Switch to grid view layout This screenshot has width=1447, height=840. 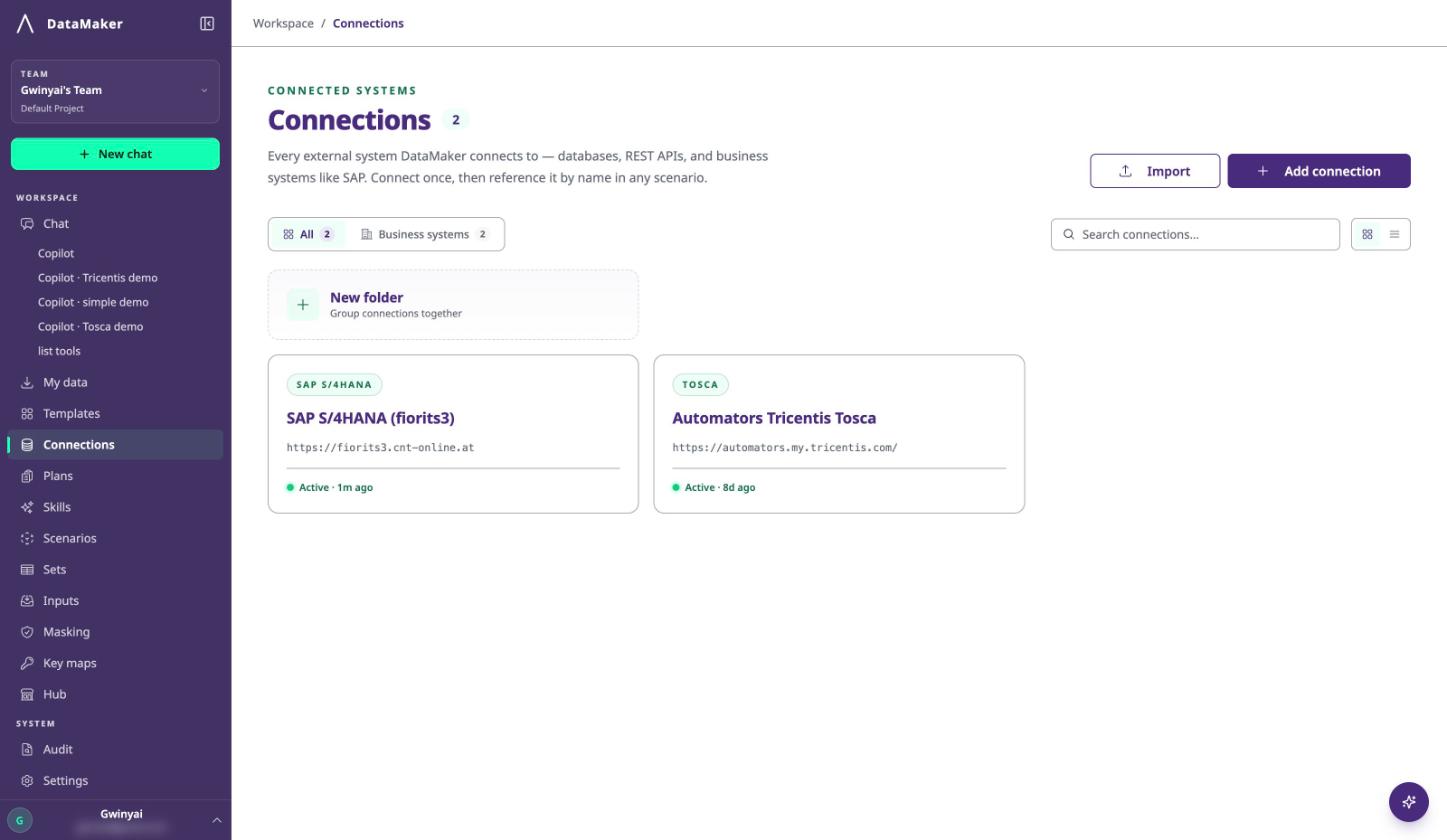(1368, 234)
